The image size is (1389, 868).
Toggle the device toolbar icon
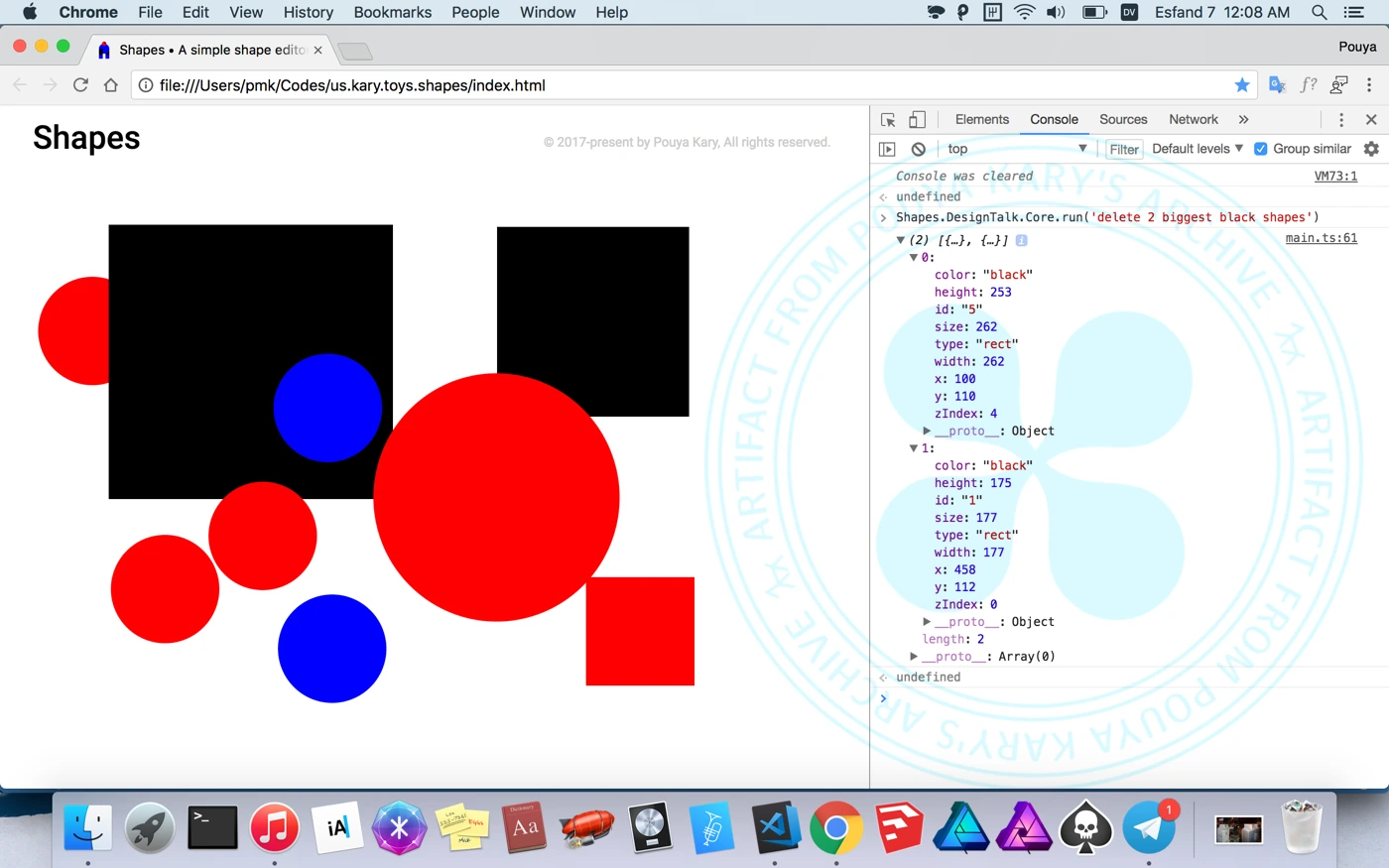pos(917,120)
